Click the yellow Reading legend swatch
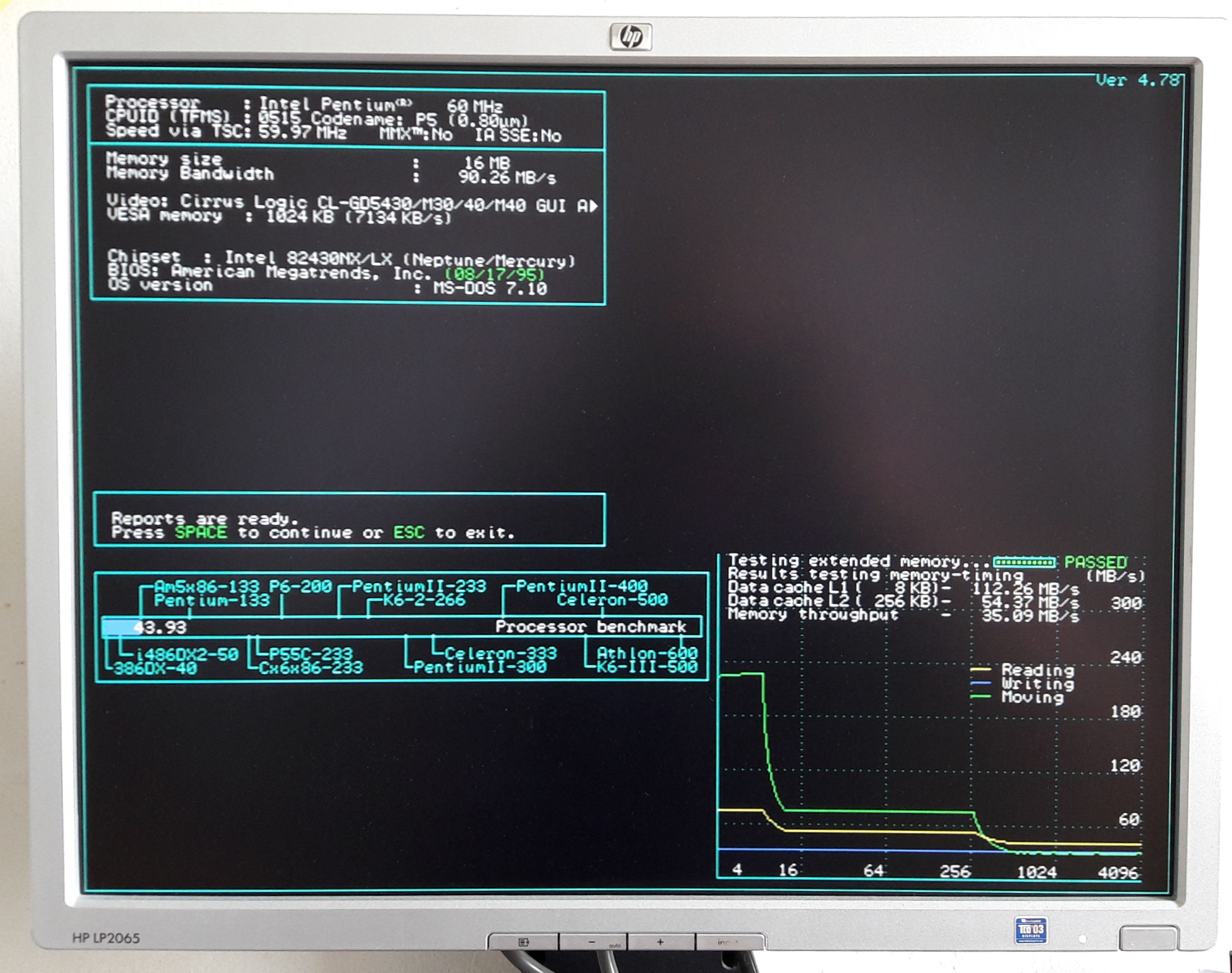The height and width of the screenshot is (973, 1232). [x=980, y=669]
